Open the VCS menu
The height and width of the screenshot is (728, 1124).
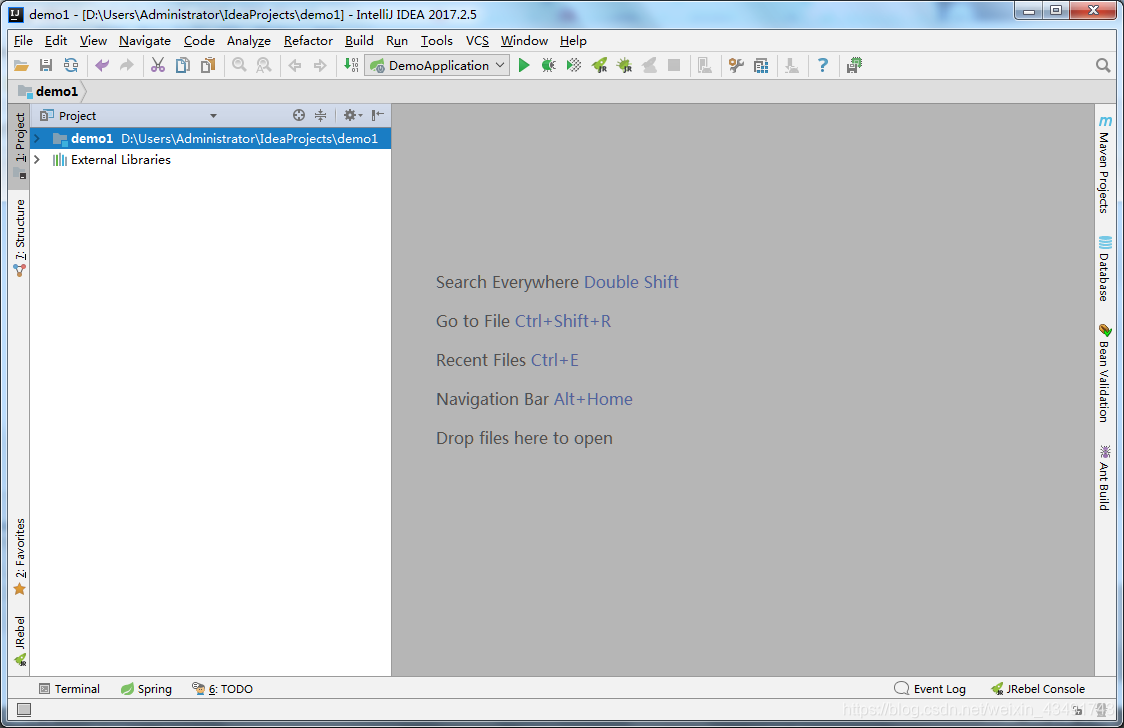(477, 41)
